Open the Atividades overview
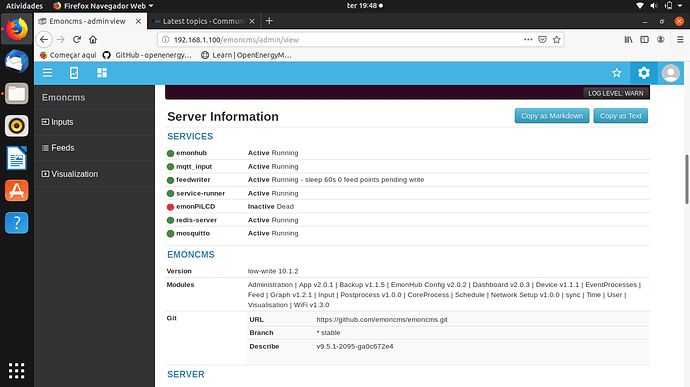Image resolution: width=690 pixels, height=387 pixels. pyautogui.click(x=24, y=6)
